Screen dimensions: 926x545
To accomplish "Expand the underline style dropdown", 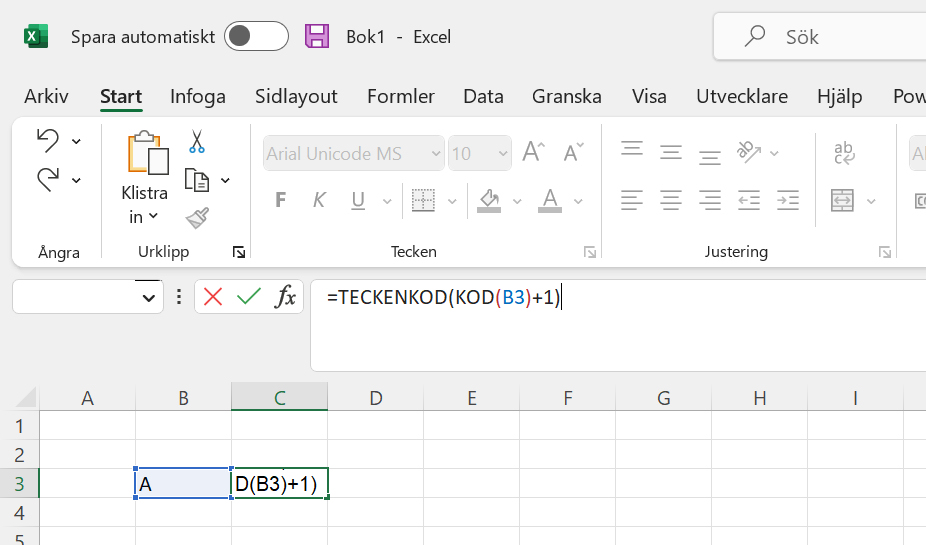I will point(387,201).
